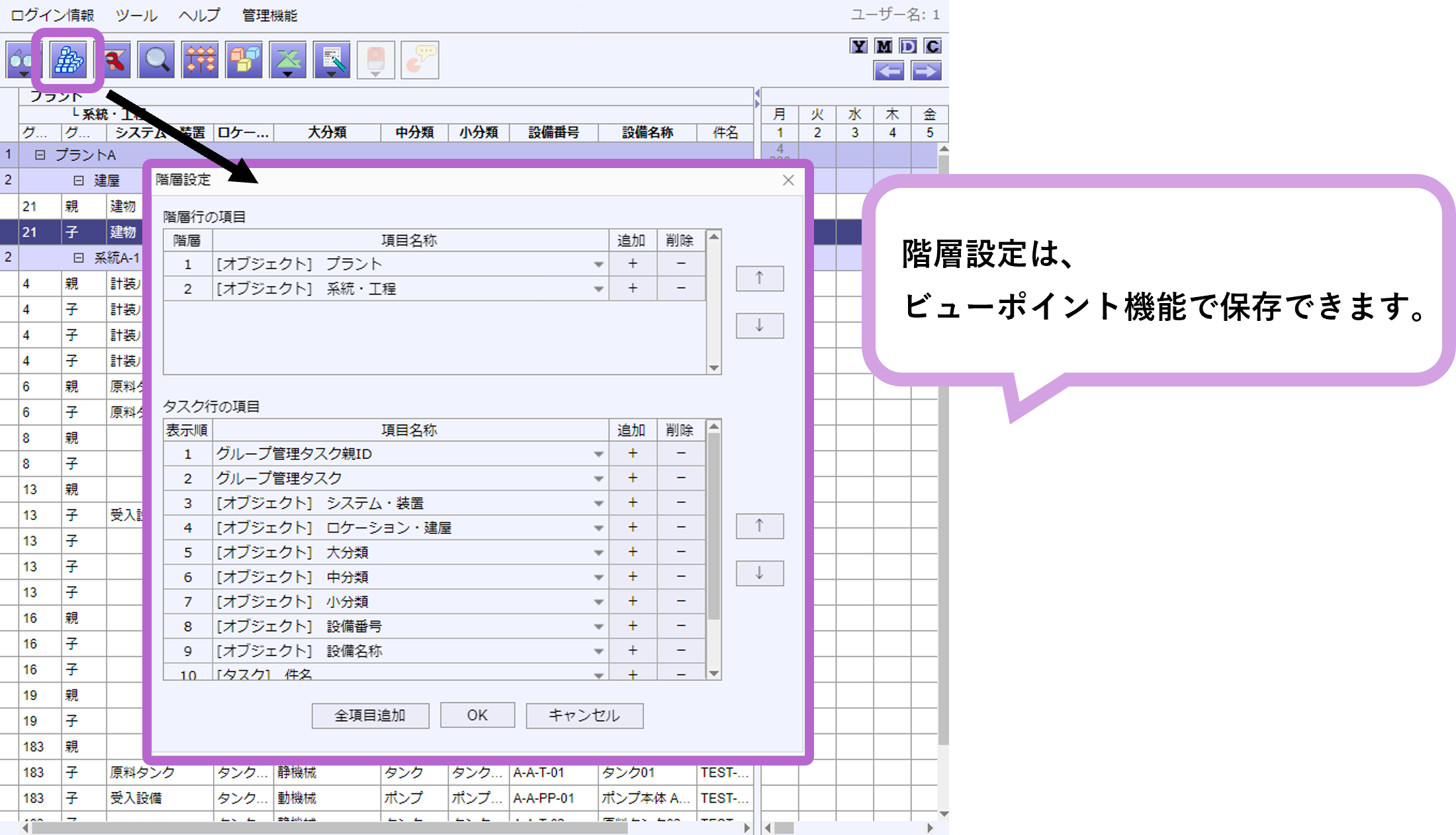
Task: Open hierarchy settings blocks icon
Action: point(68,60)
